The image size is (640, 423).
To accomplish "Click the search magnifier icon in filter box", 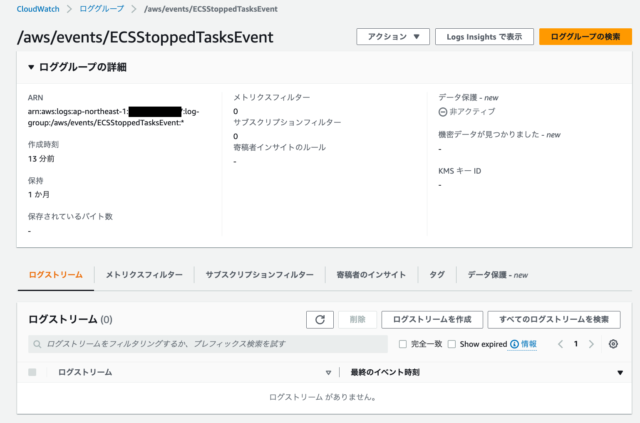I will (x=37, y=344).
